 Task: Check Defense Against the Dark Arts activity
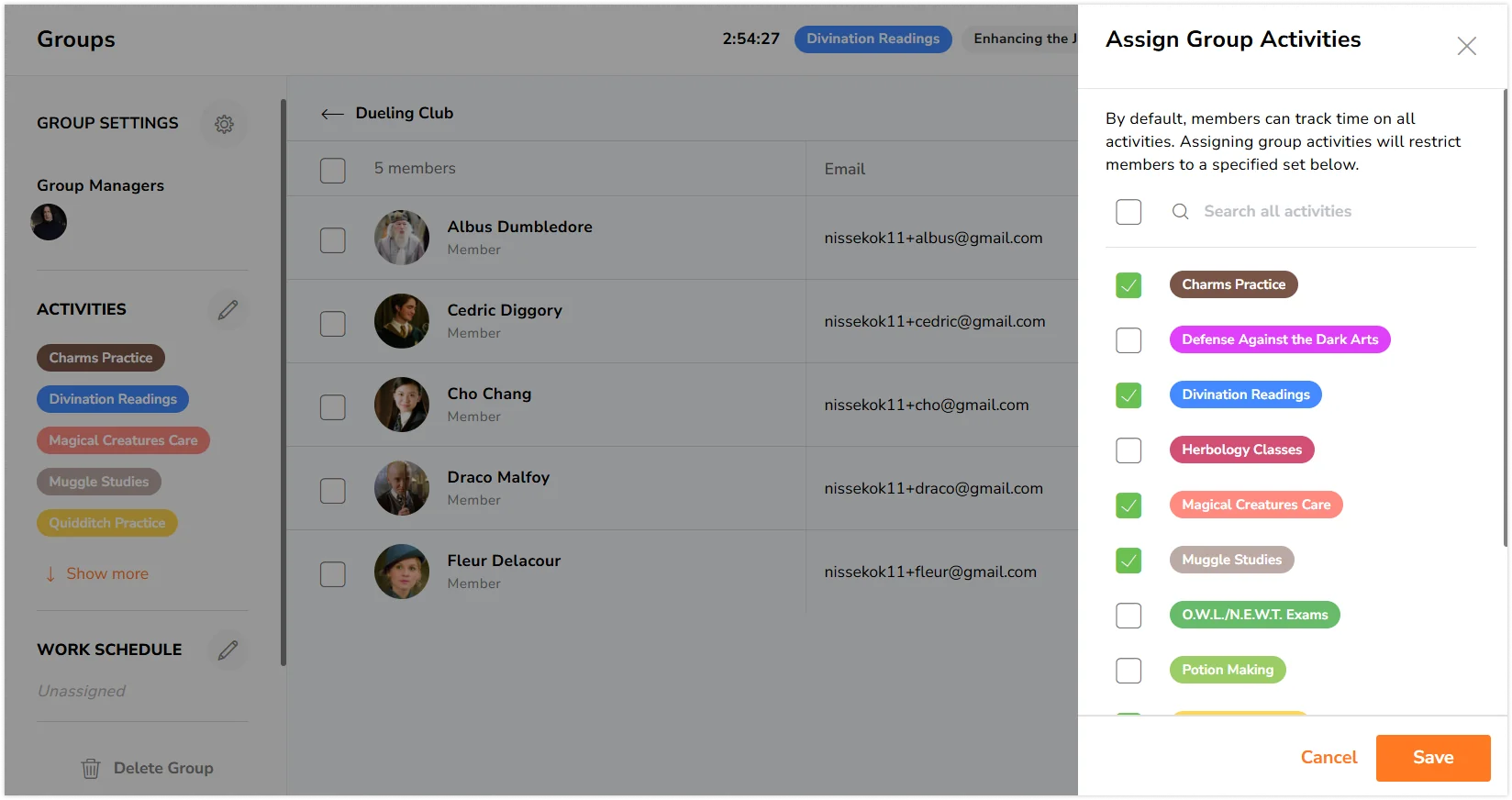pyautogui.click(x=1128, y=340)
